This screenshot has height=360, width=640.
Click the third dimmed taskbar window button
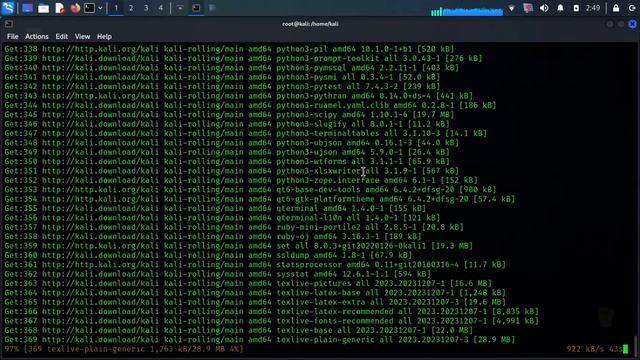click(212, 8)
